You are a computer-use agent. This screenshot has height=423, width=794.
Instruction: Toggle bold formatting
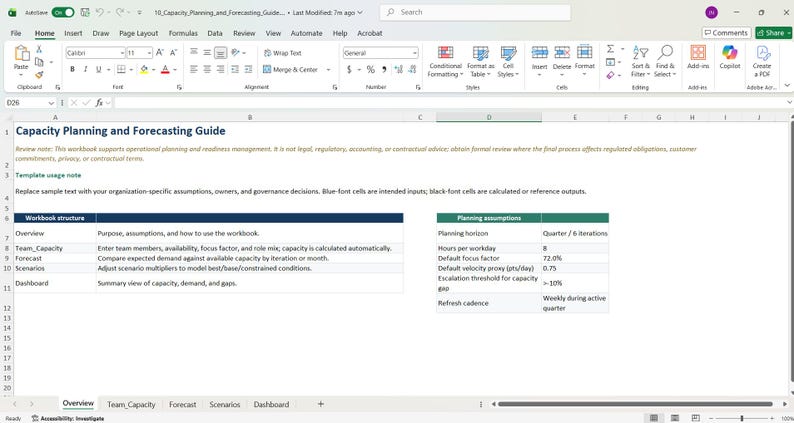pyautogui.click(x=72, y=69)
